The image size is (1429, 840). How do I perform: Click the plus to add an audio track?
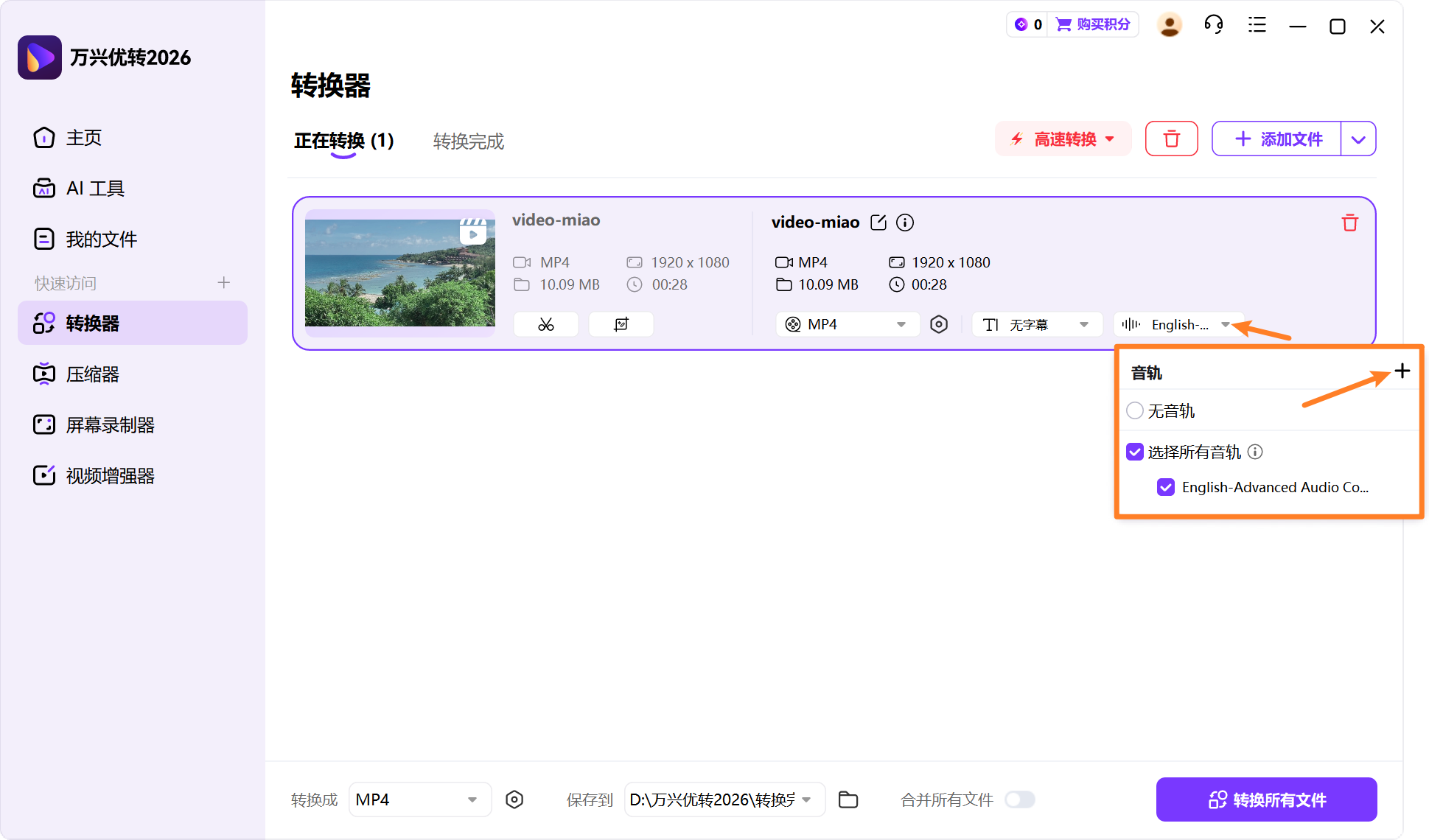(1402, 371)
